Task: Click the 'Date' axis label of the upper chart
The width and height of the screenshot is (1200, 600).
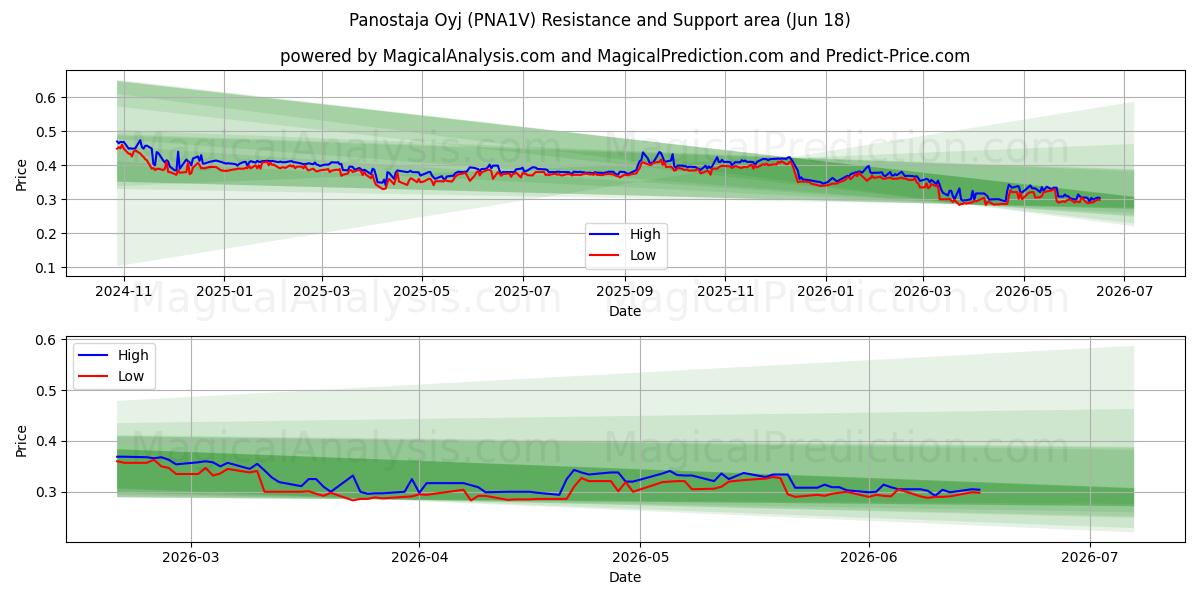Action: click(x=625, y=312)
